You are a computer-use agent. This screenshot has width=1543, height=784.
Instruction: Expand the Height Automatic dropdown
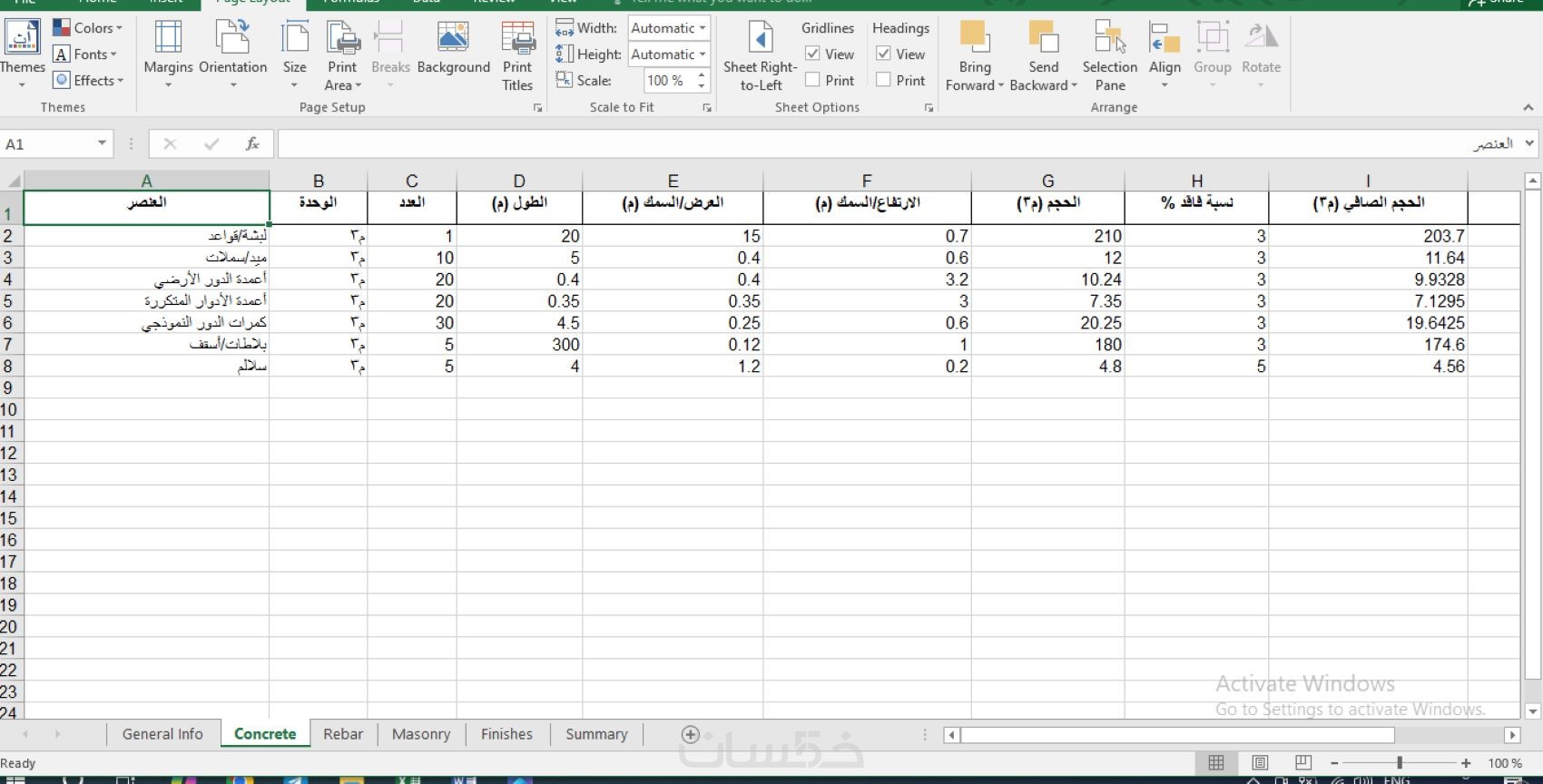point(669,54)
